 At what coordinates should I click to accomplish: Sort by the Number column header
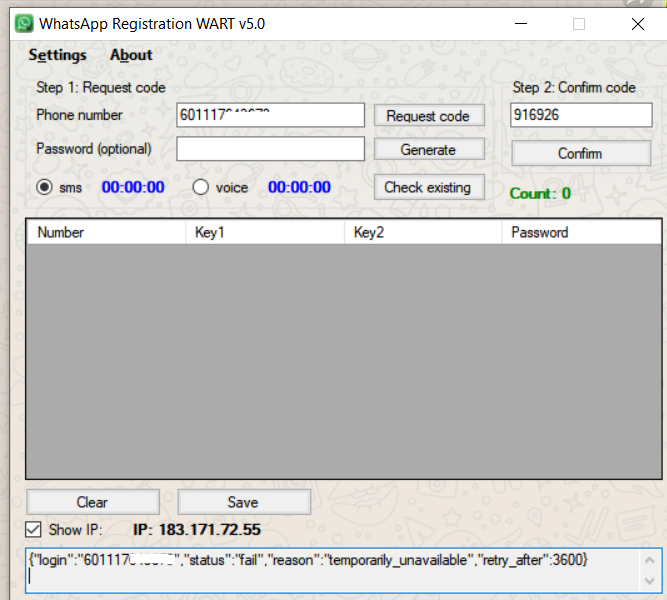point(106,232)
